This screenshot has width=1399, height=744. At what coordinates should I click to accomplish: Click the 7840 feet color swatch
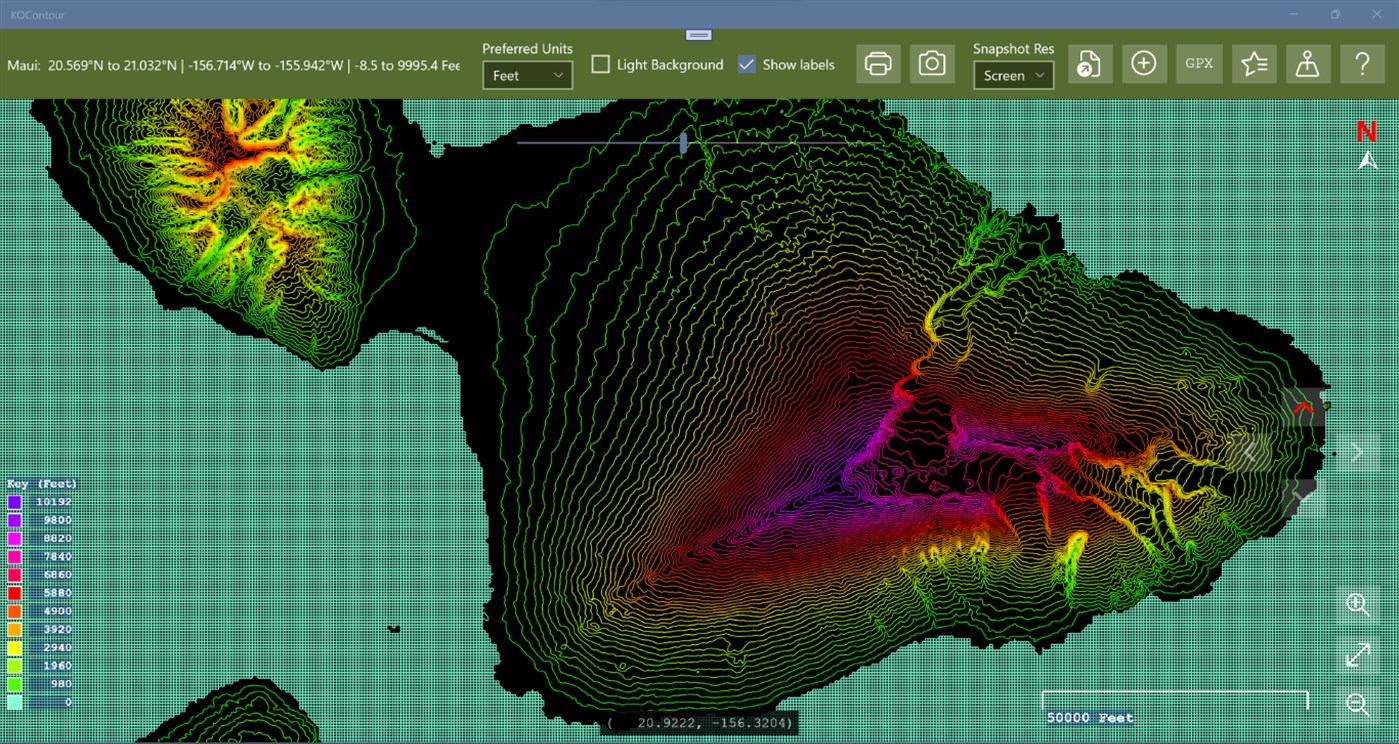[15, 556]
